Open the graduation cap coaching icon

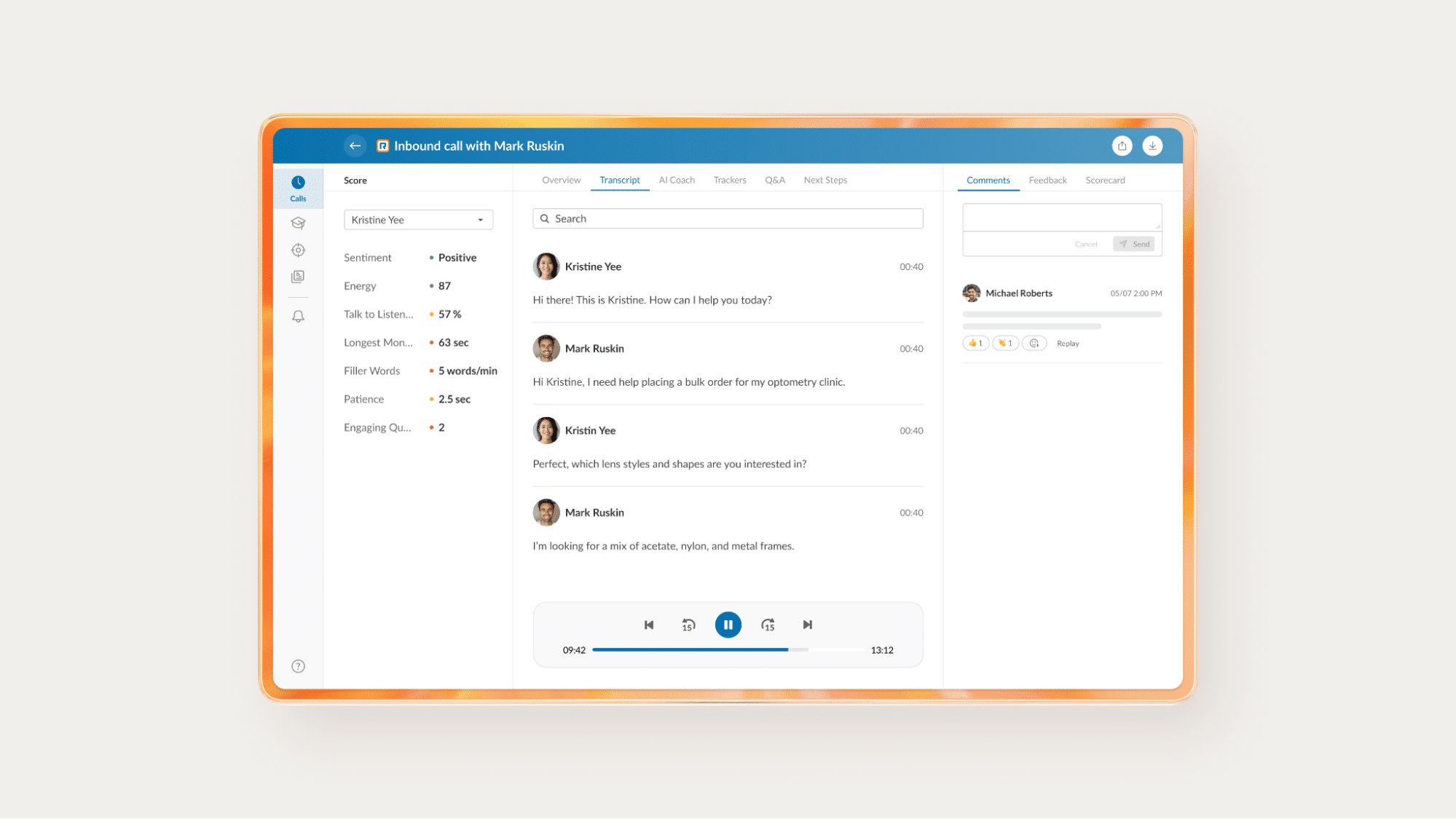click(298, 223)
